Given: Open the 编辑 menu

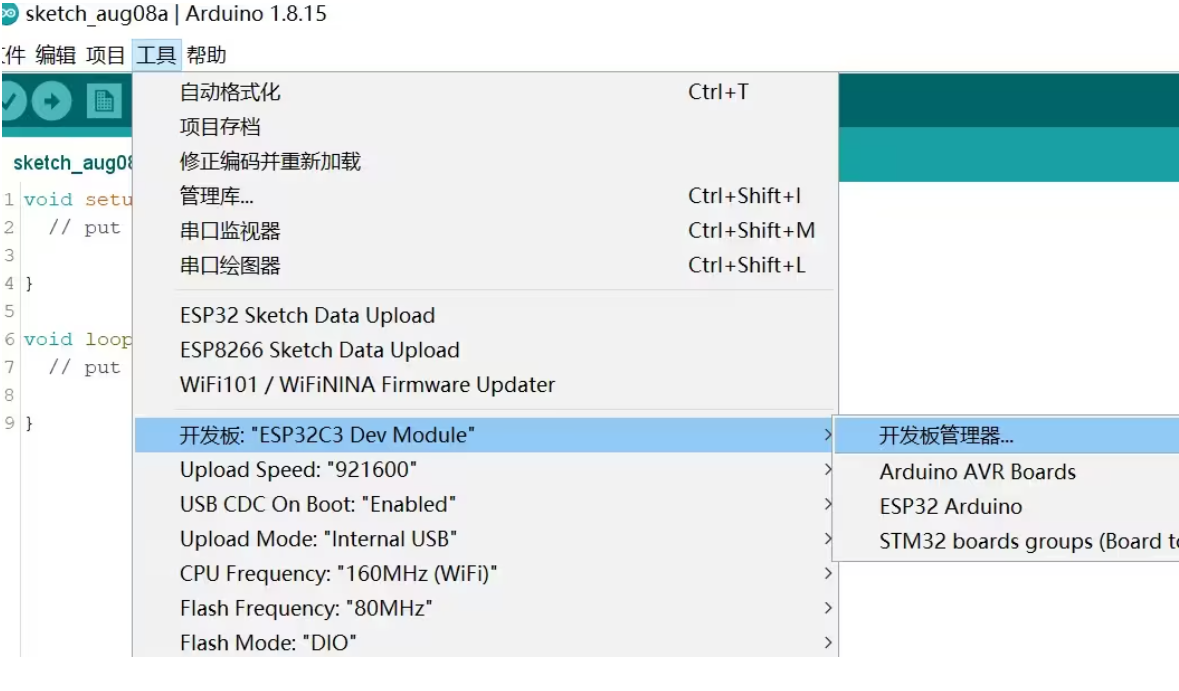Looking at the screenshot, I should point(56,55).
